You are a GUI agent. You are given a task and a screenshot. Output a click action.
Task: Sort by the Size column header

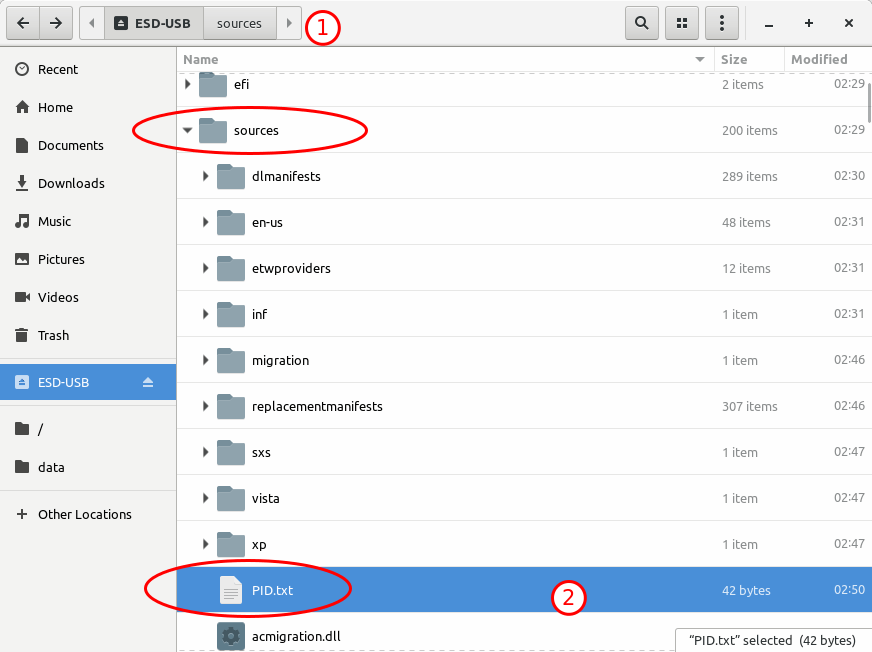[749, 60]
